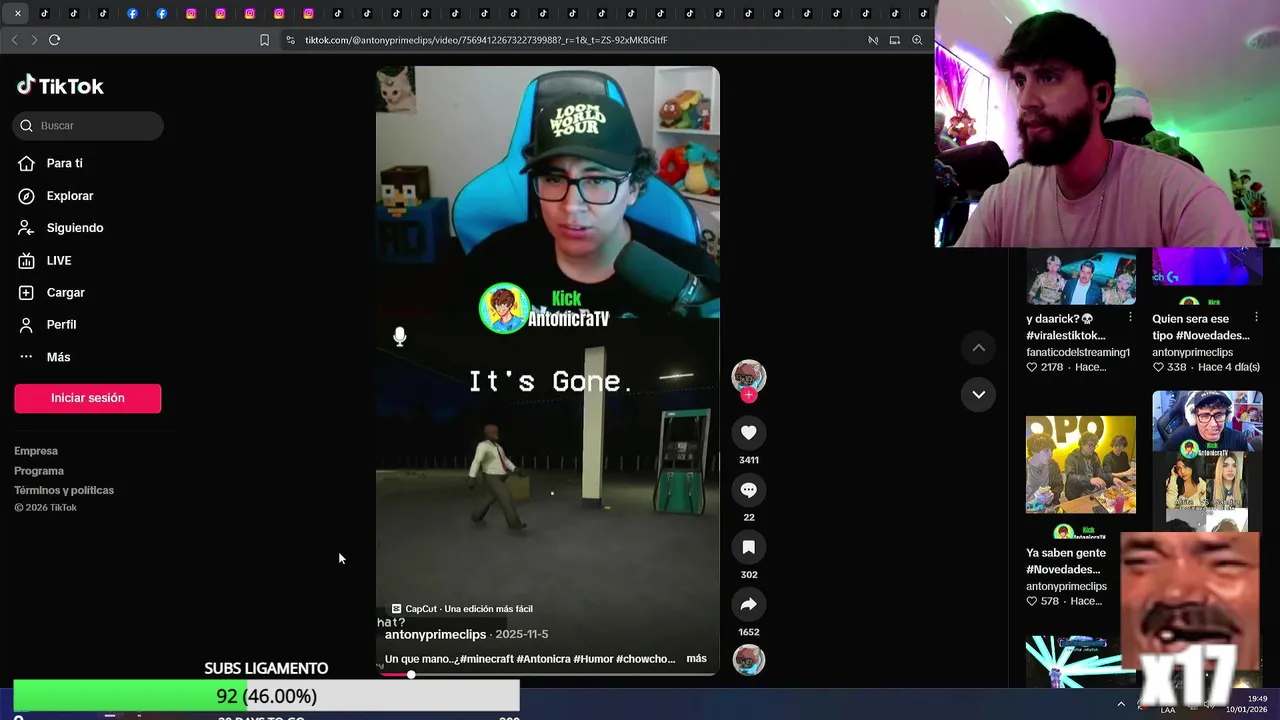Seek the video using the progress bar handle
Screen dimensions: 1280x720
click(411, 675)
